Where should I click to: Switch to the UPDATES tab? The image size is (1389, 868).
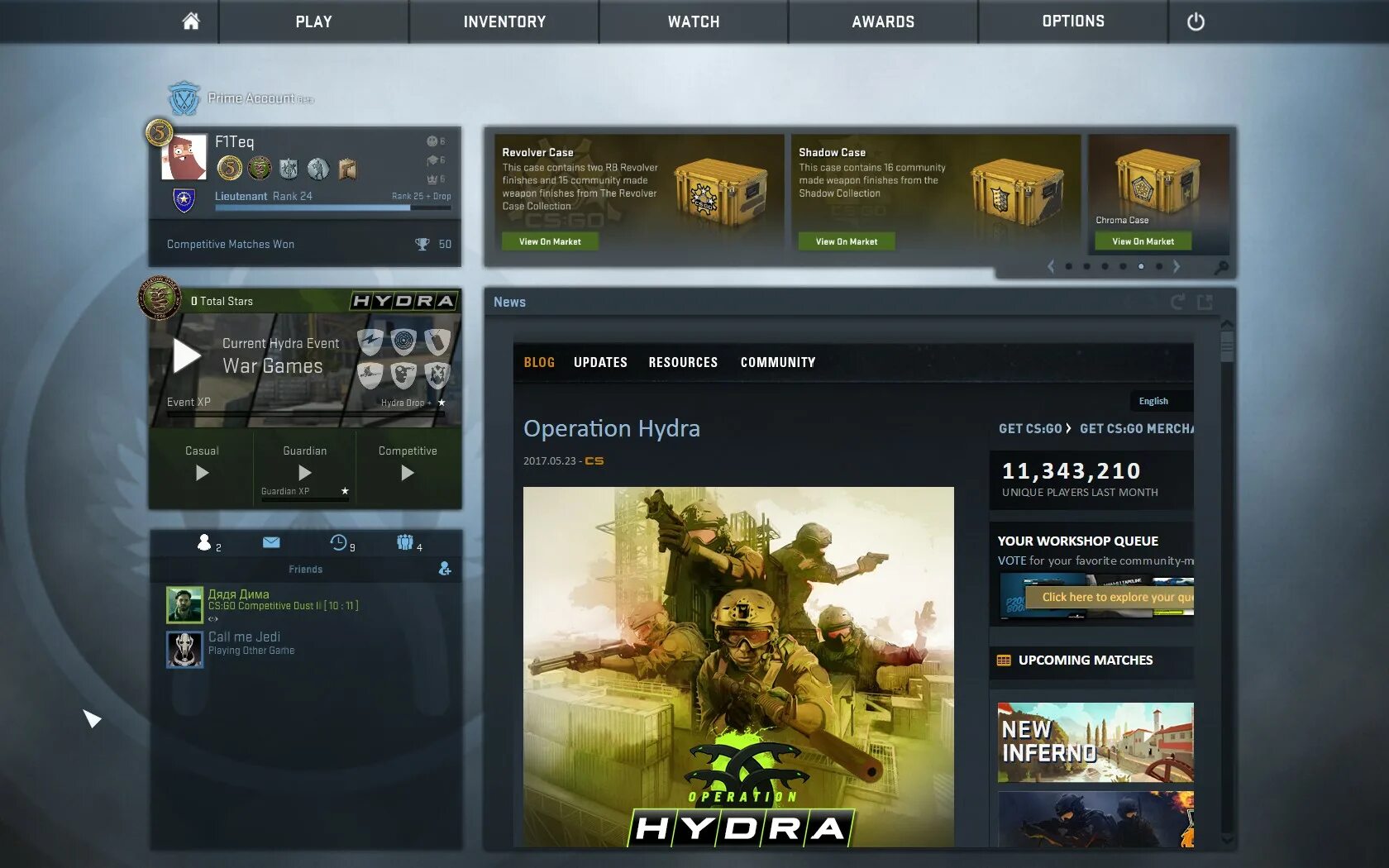click(x=600, y=362)
